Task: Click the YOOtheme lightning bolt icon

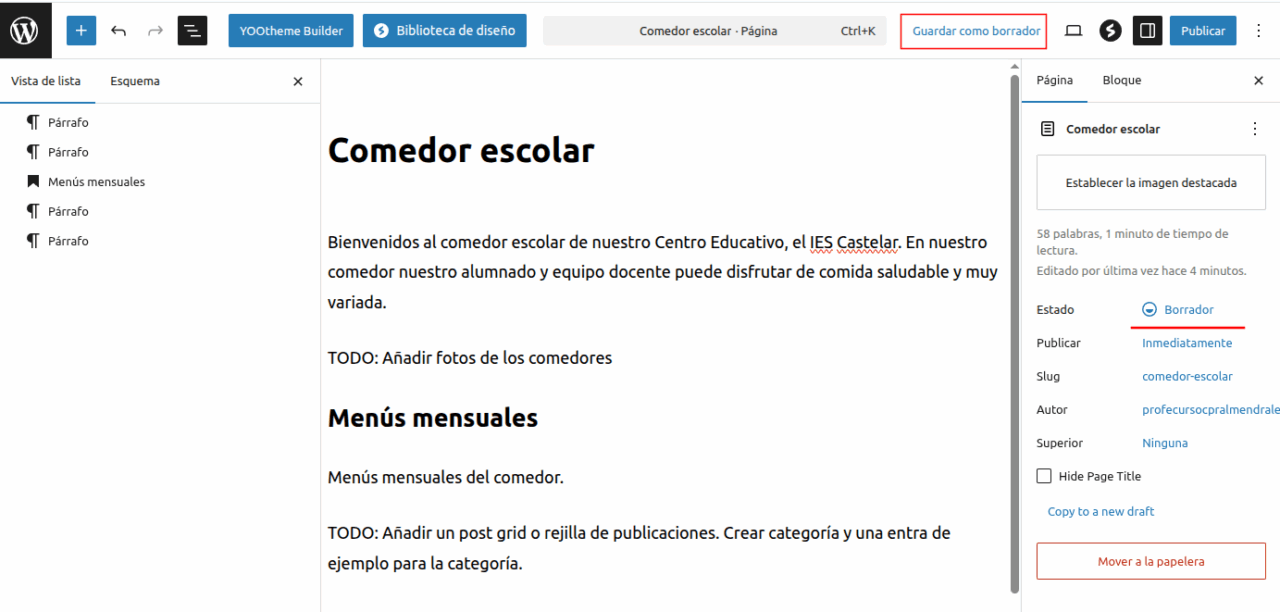Action: (x=1109, y=31)
